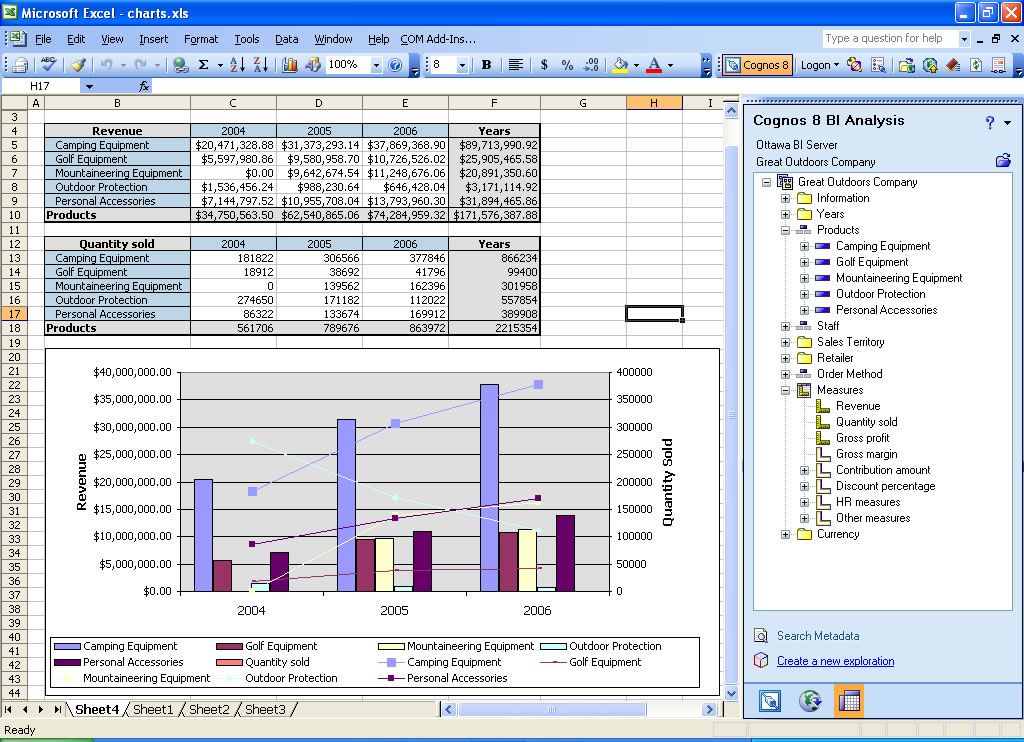The image size is (1024, 742).
Task: Click the Cognos checklist-with-magnifier toolbar icon
Action: coord(878,65)
